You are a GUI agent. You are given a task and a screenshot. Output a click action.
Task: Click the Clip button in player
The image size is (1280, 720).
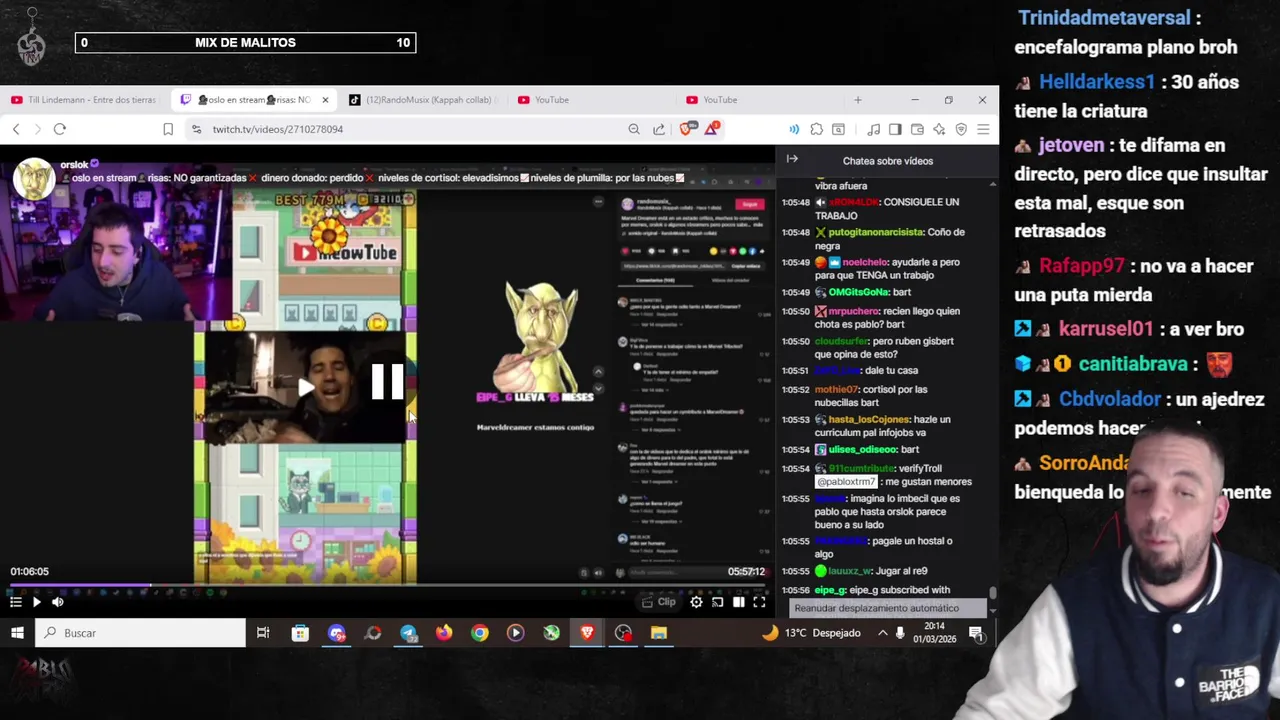(x=659, y=602)
